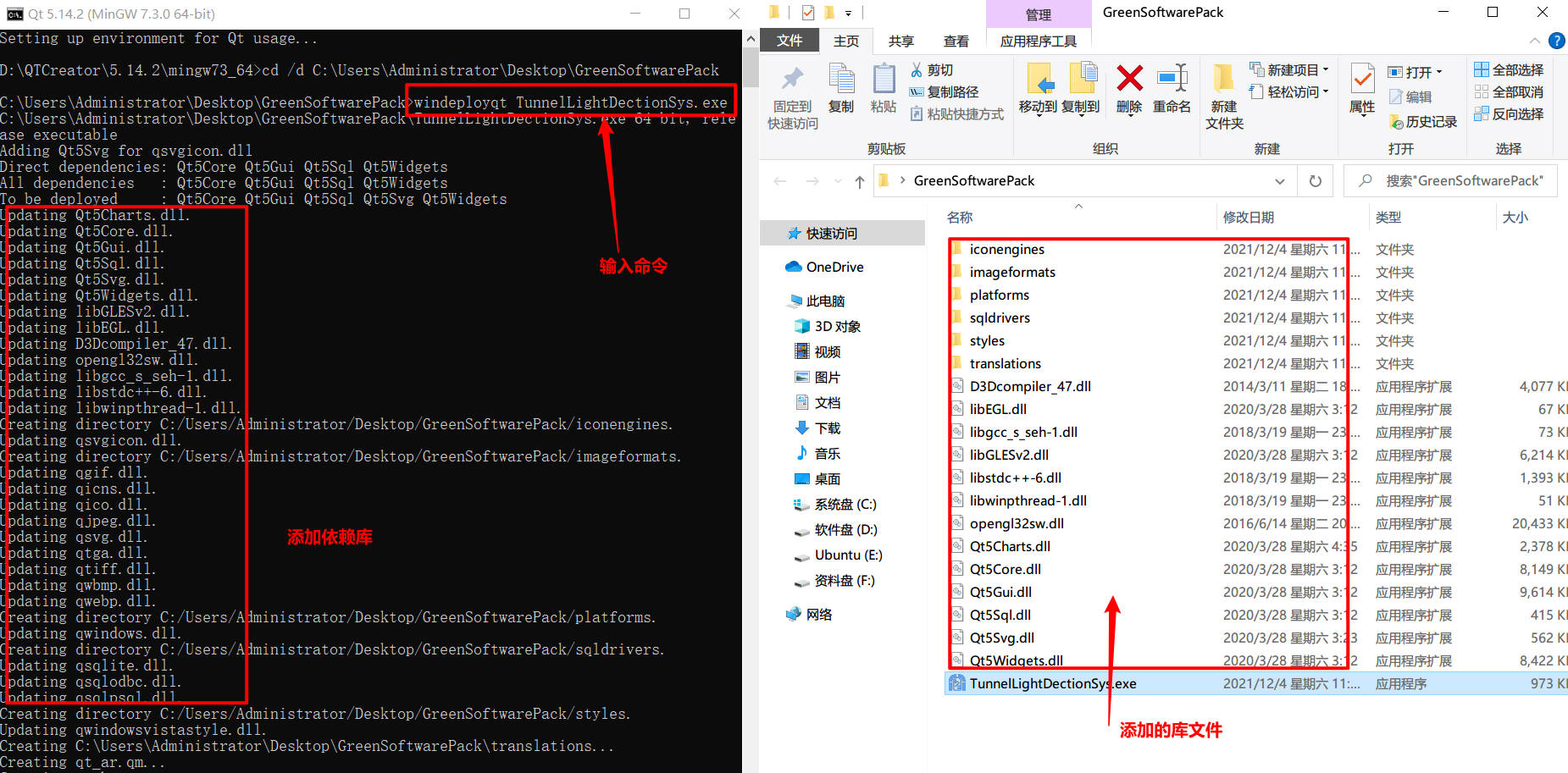Click the Move To (移动到) icon
The width and height of the screenshot is (1568, 773).
point(1039,80)
